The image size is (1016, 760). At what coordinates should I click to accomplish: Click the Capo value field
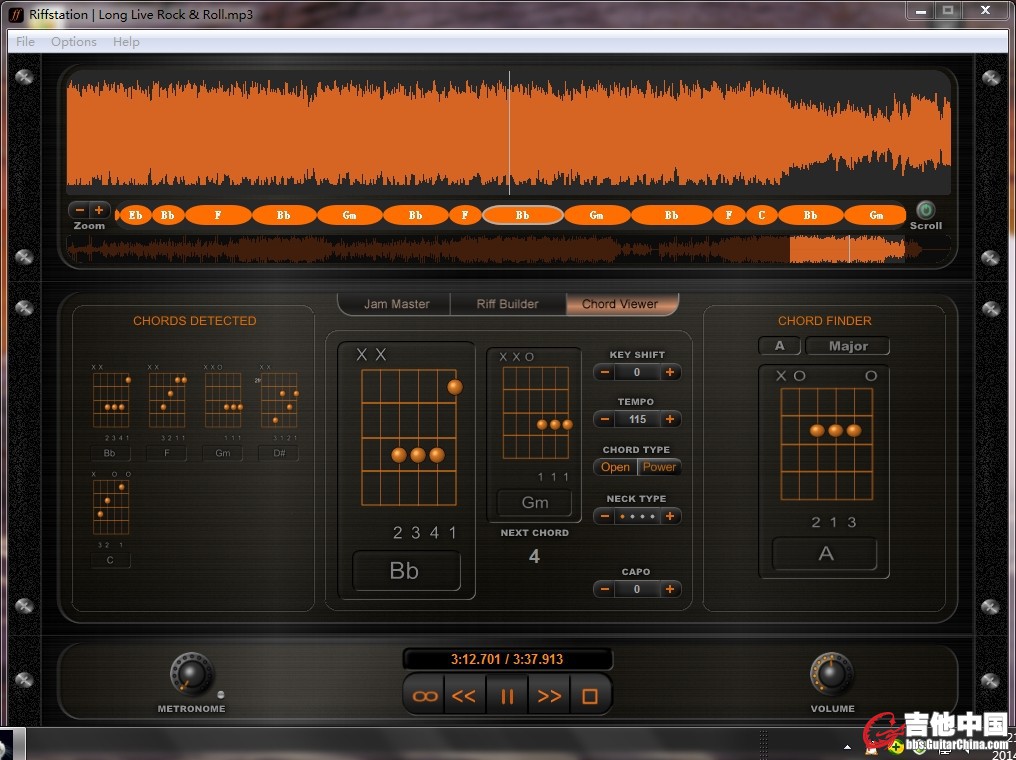click(x=637, y=589)
